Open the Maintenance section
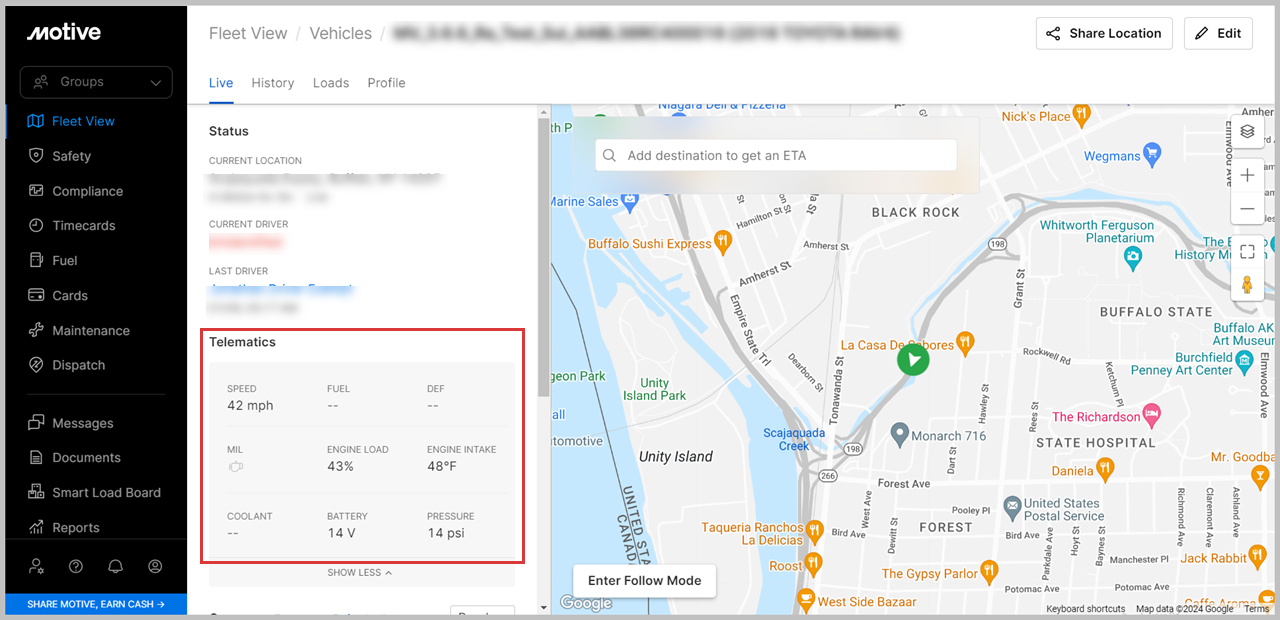Viewport: 1280px width, 620px height. click(x=88, y=330)
